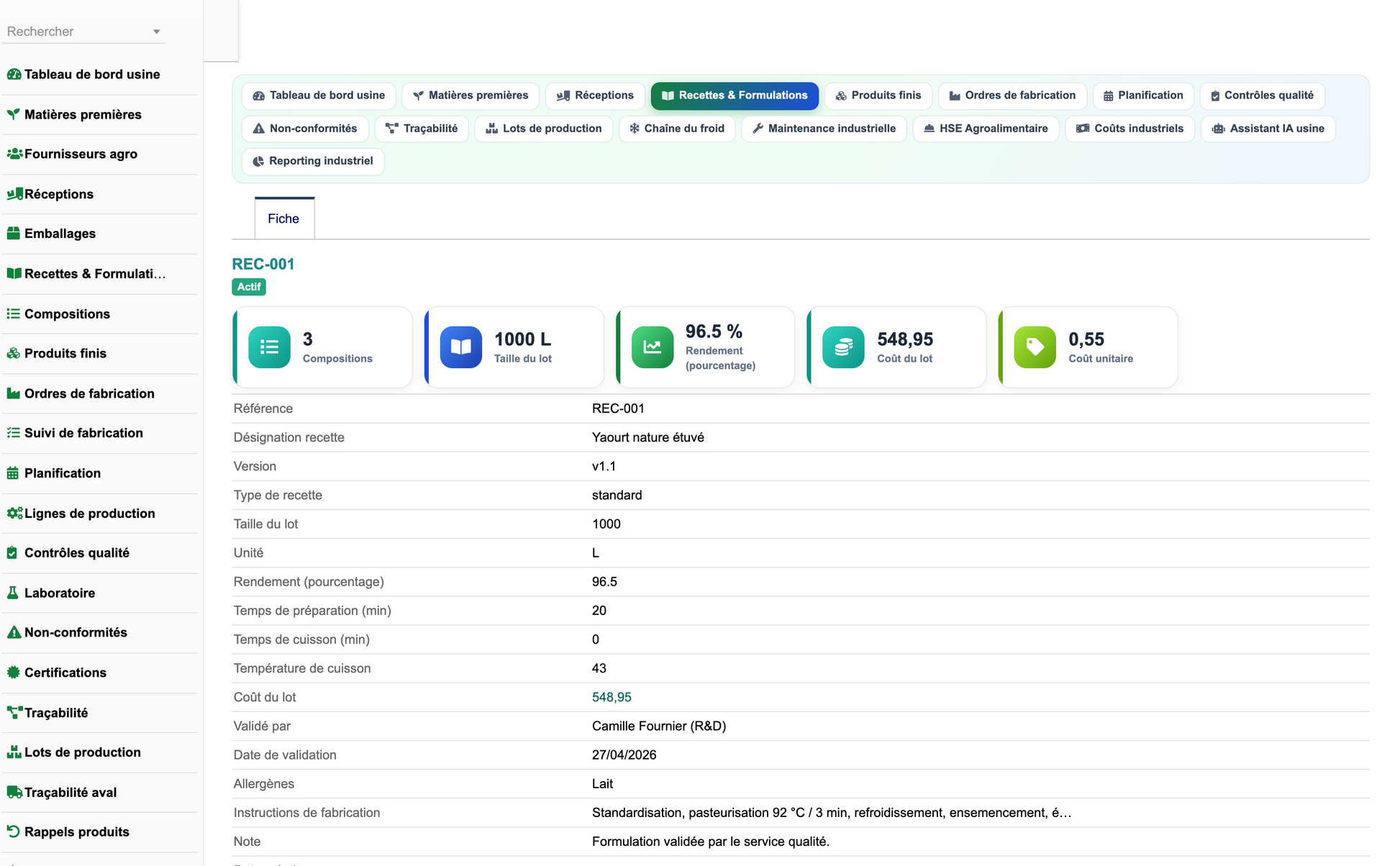Click the 0,55 Coût unitaire card
Screen dimensions: 1400x866
1088,347
